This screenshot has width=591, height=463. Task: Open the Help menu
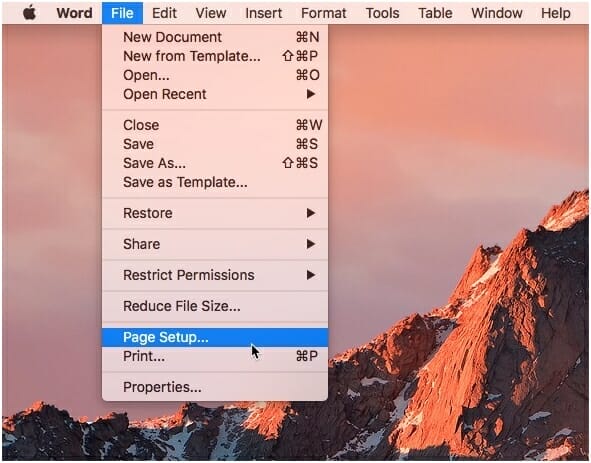pyautogui.click(x=556, y=13)
